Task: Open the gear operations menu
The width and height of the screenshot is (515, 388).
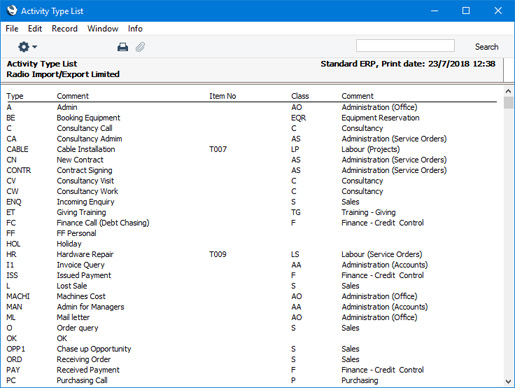Action: click(27, 47)
